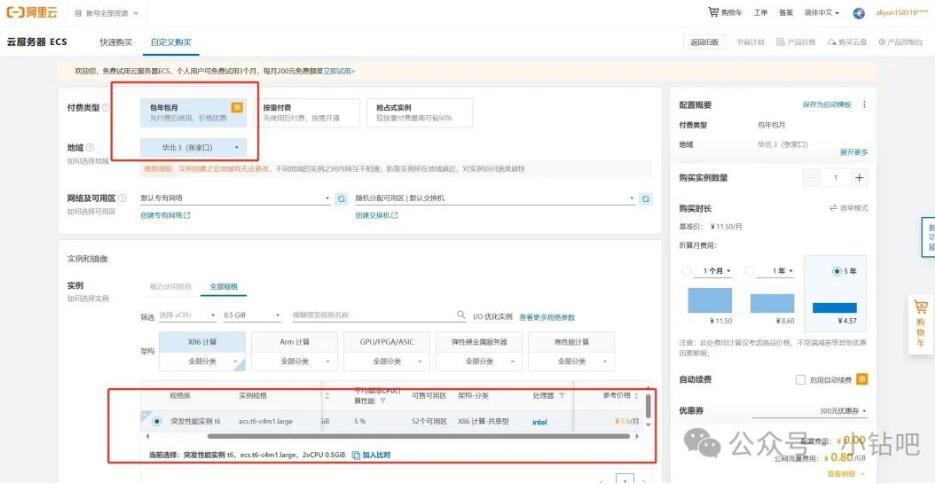This screenshot has width=935, height=485.
Task: Select the 突发性能实例 t6 radio button
Action: 157,421
